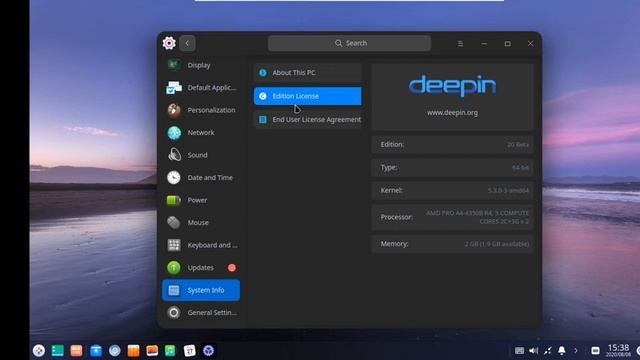
Task: Click the onscreen keyboard tray icon
Action: click(x=519, y=351)
